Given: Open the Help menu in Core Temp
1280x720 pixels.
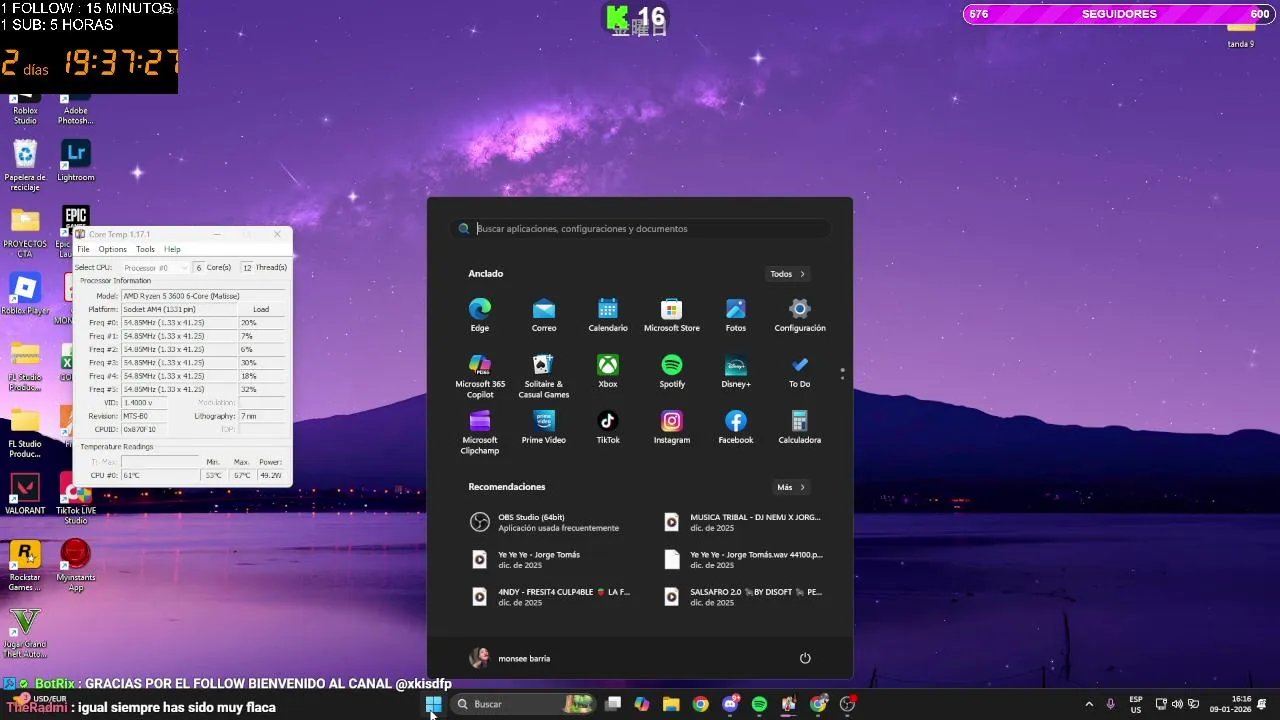Looking at the screenshot, I should 172,249.
